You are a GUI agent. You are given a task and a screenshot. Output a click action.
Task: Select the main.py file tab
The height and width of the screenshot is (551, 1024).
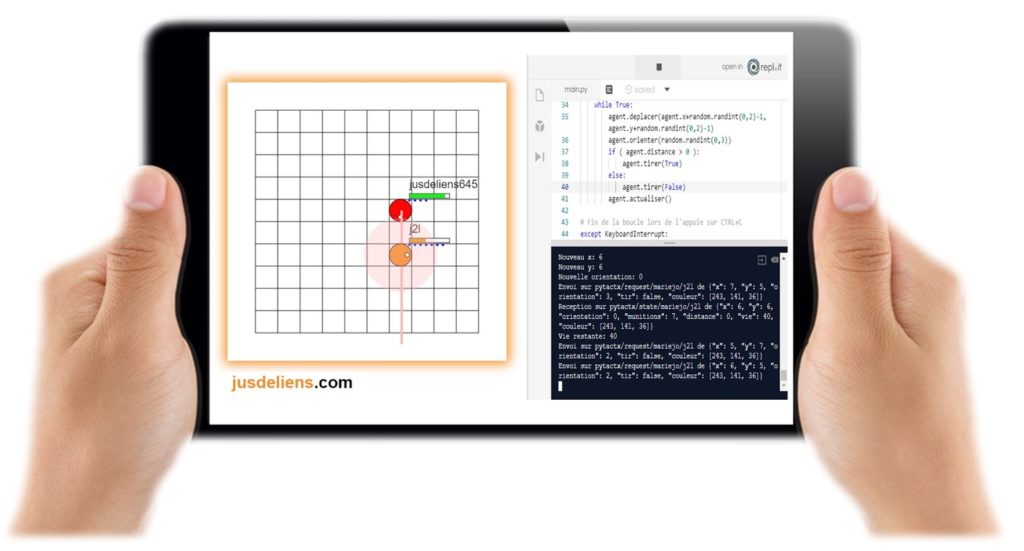pyautogui.click(x=575, y=89)
